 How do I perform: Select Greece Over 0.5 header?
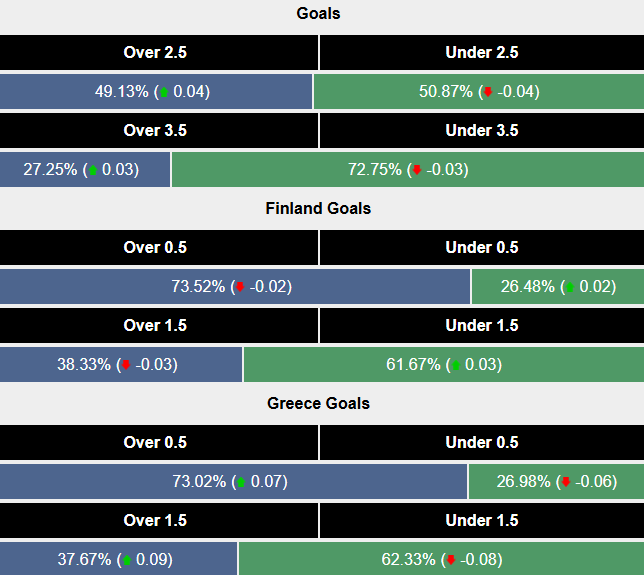pos(155,443)
